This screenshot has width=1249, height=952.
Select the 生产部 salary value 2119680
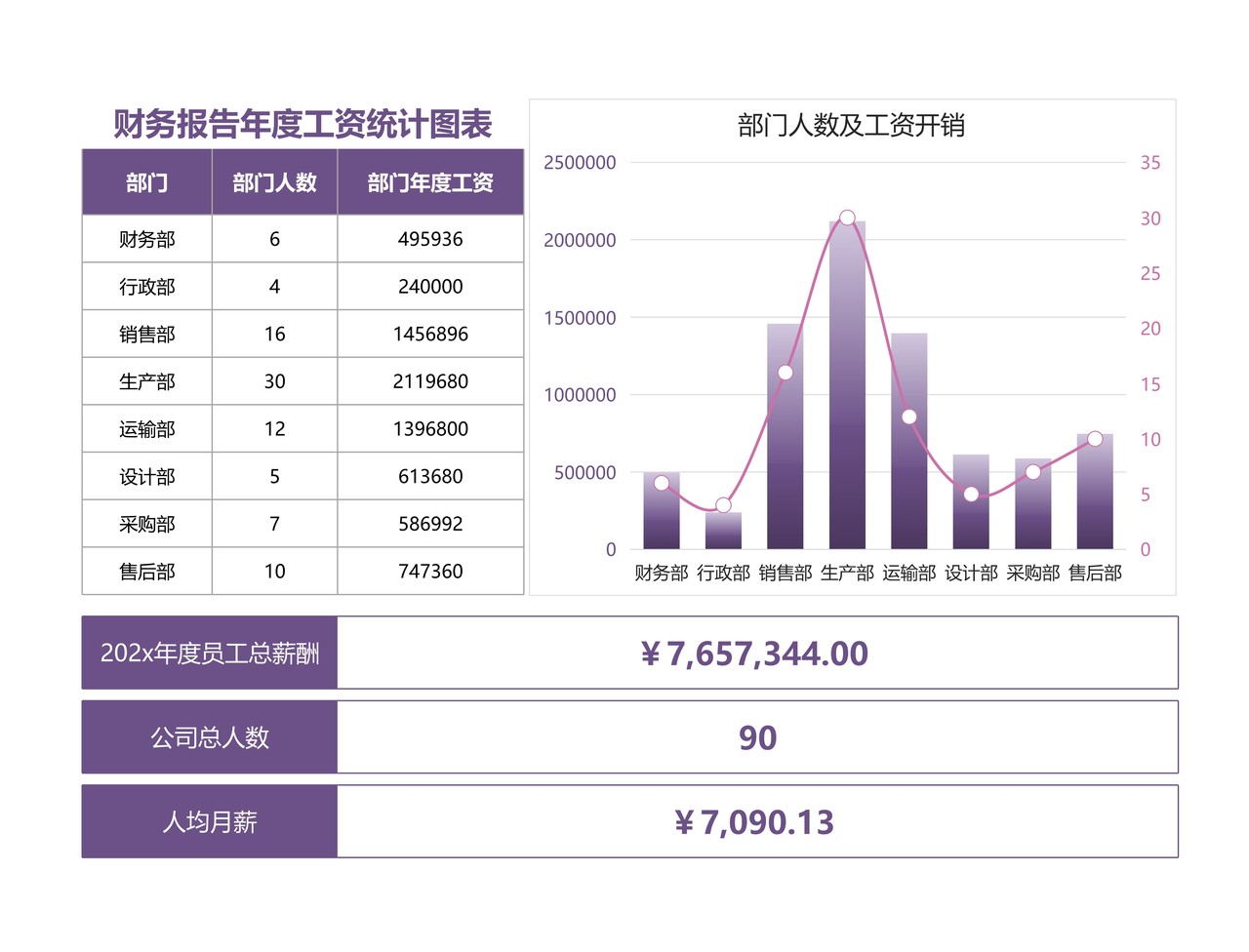[x=430, y=381]
